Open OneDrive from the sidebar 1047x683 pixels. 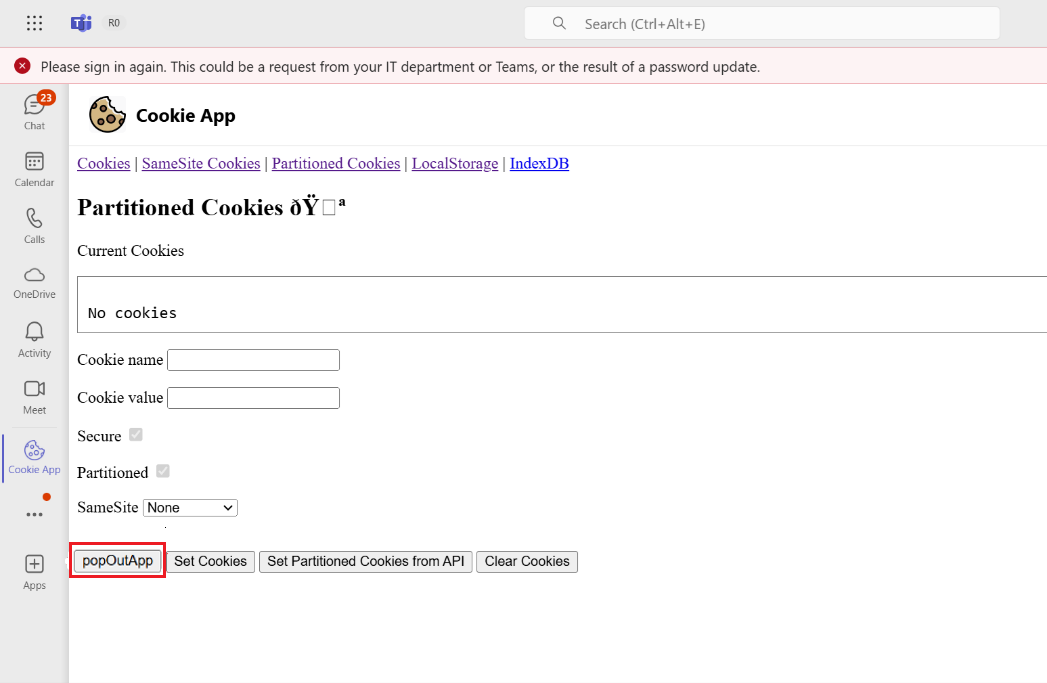[x=34, y=281]
